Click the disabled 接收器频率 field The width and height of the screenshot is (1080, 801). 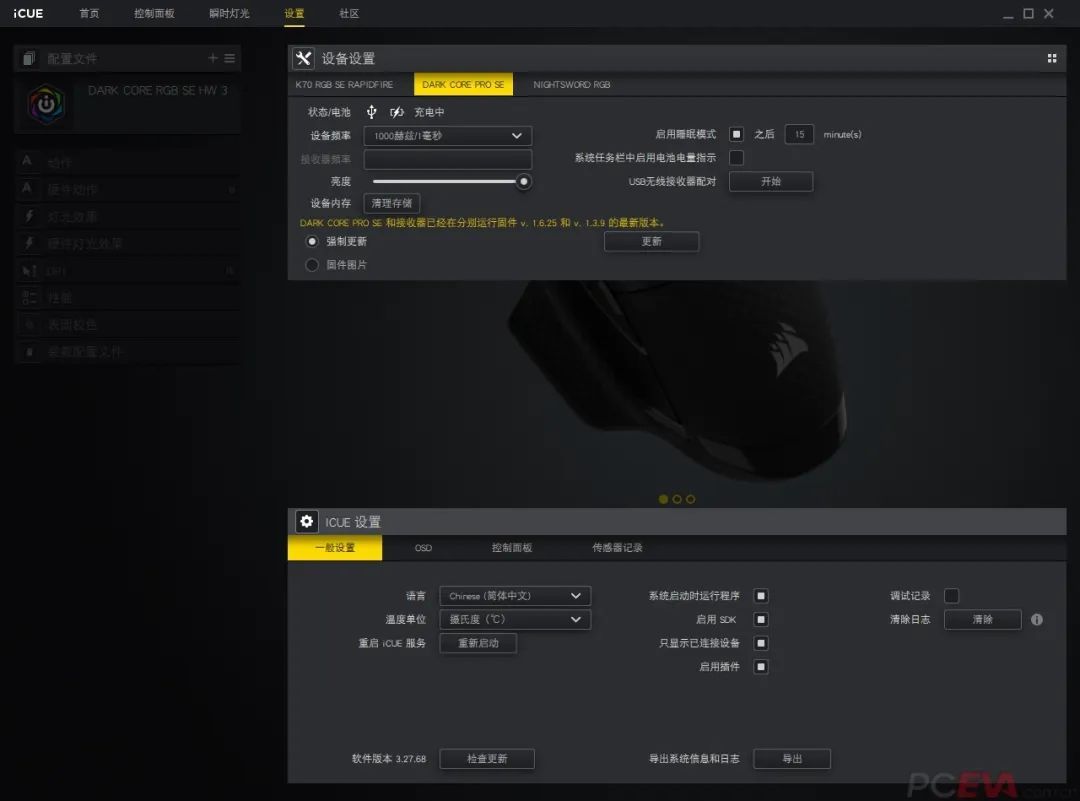448,159
